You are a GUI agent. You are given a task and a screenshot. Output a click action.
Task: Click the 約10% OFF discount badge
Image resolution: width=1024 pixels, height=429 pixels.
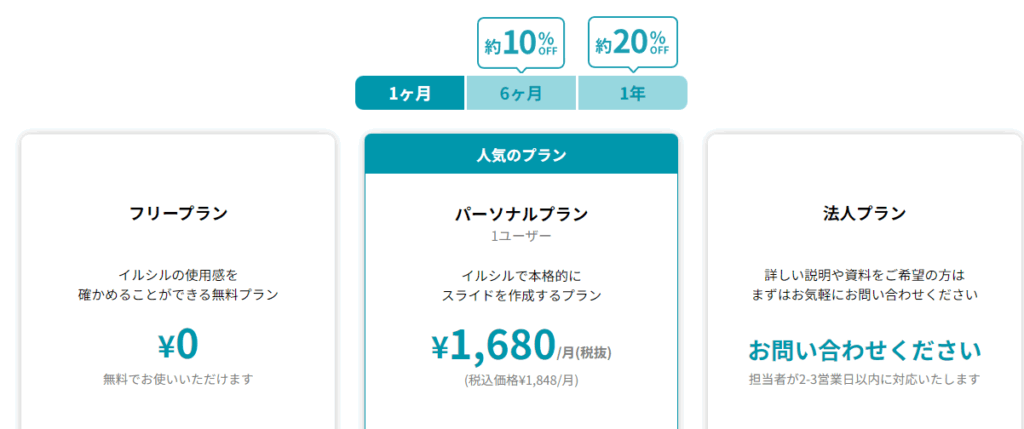click(520, 43)
